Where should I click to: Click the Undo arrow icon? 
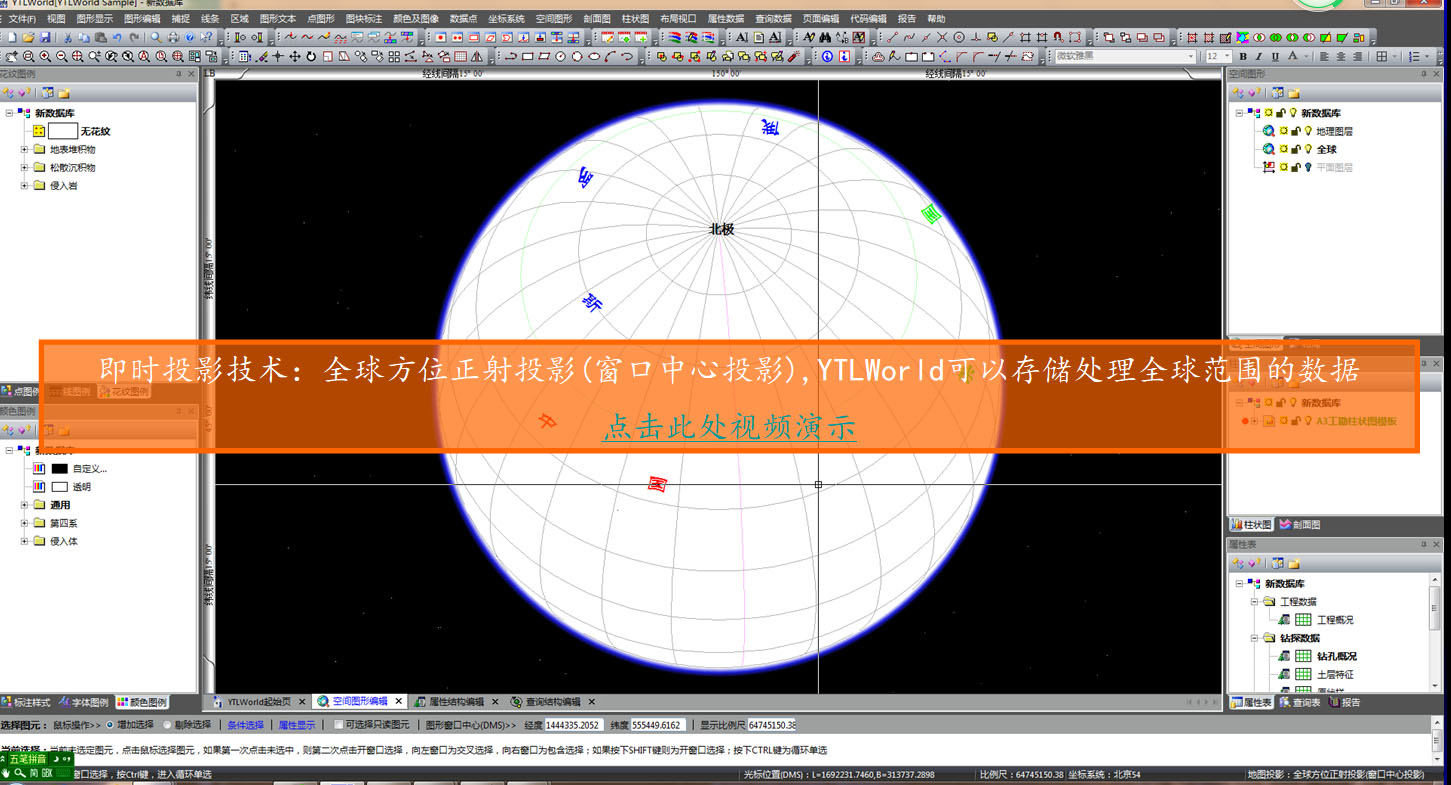pyautogui.click(x=117, y=37)
